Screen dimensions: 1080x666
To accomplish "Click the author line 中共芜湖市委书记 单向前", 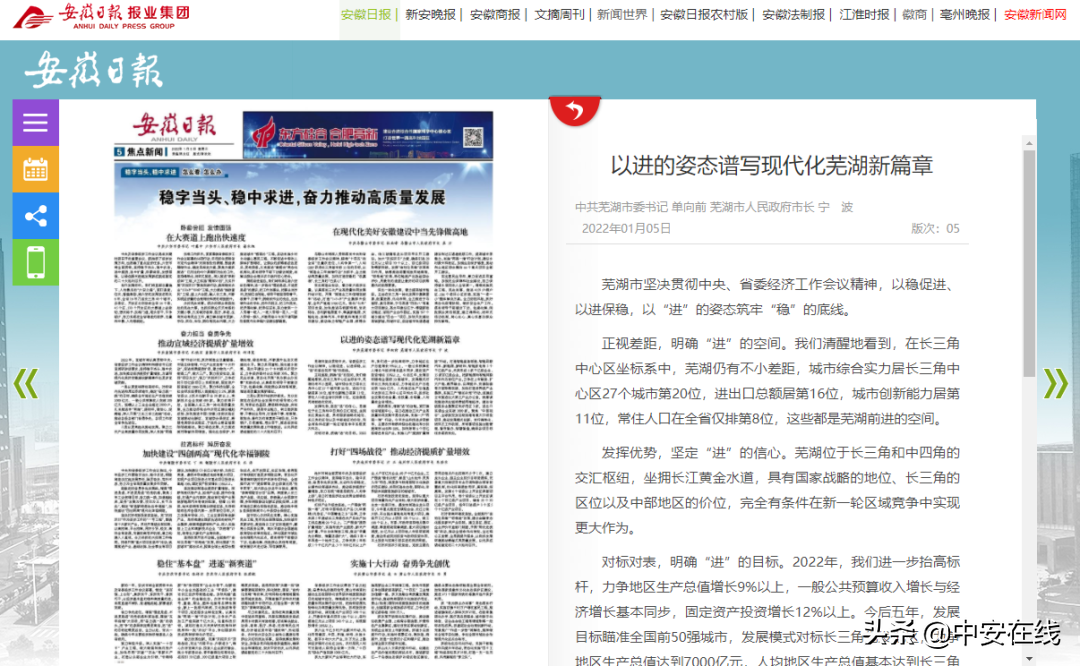I will pos(641,207).
